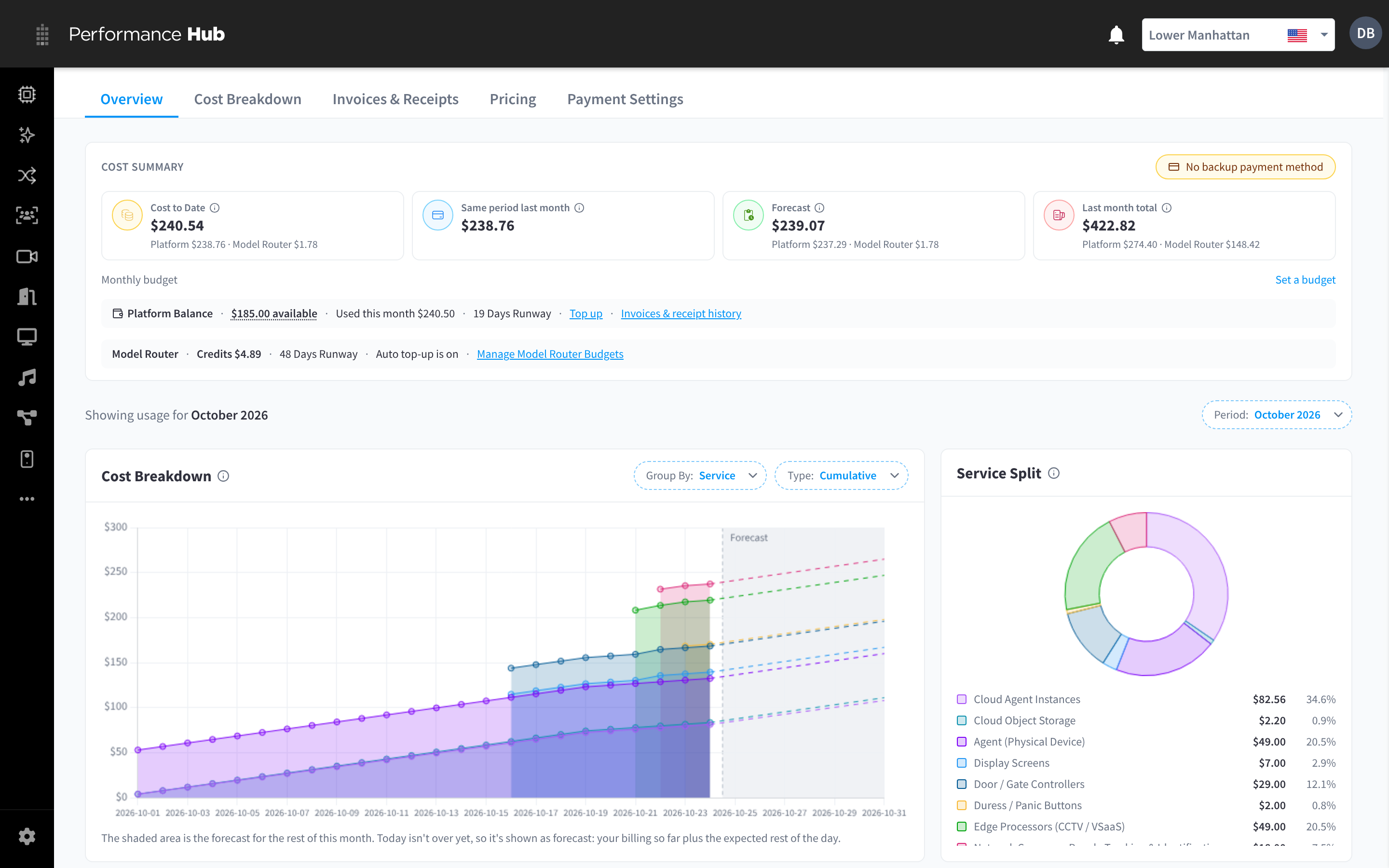Viewport: 1389px width, 868px height.
Task: Open the shuffle routing sidebar icon
Action: pos(27,175)
